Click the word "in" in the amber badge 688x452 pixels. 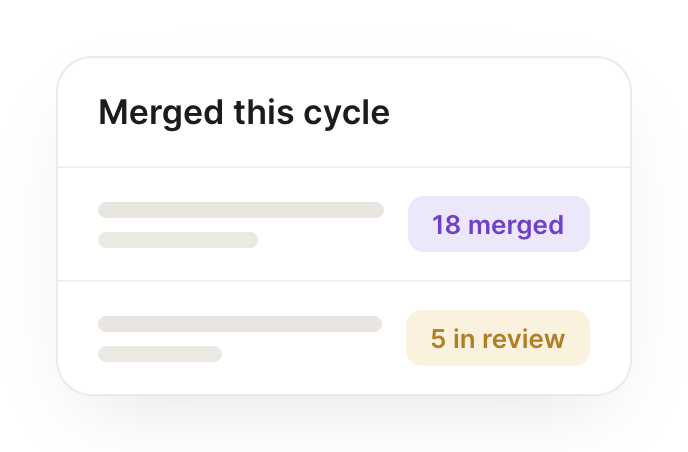tap(464, 339)
